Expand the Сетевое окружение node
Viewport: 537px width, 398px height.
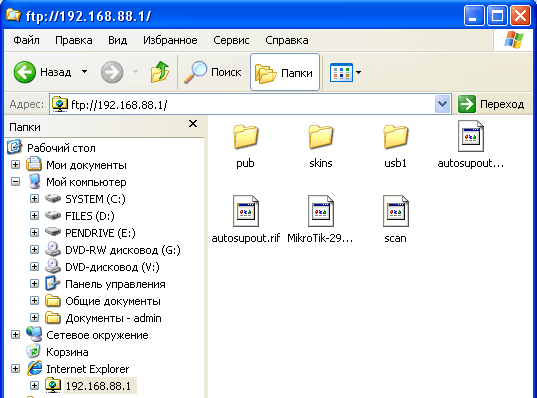click(x=15, y=335)
